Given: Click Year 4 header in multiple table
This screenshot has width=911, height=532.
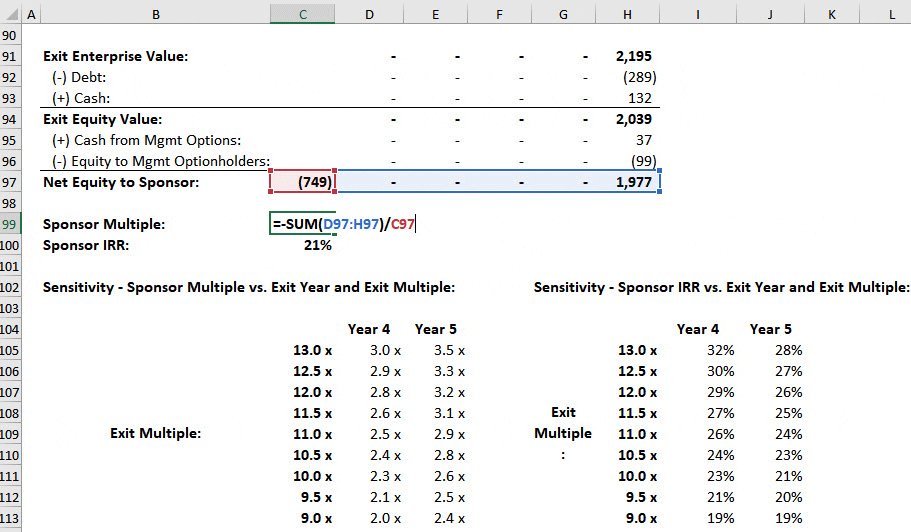Looking at the screenshot, I should tap(369, 329).
